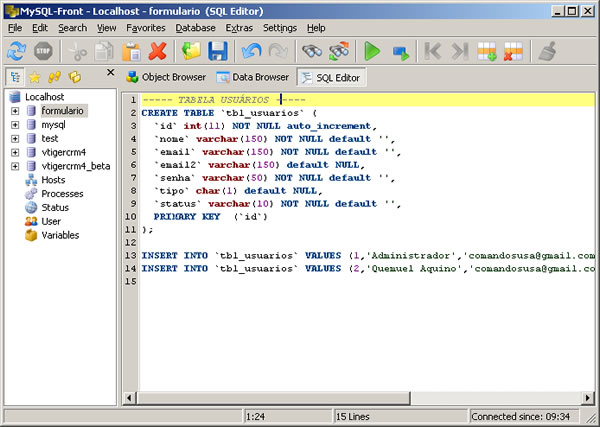Open the File menu
The width and height of the screenshot is (600, 427).
click(15, 28)
